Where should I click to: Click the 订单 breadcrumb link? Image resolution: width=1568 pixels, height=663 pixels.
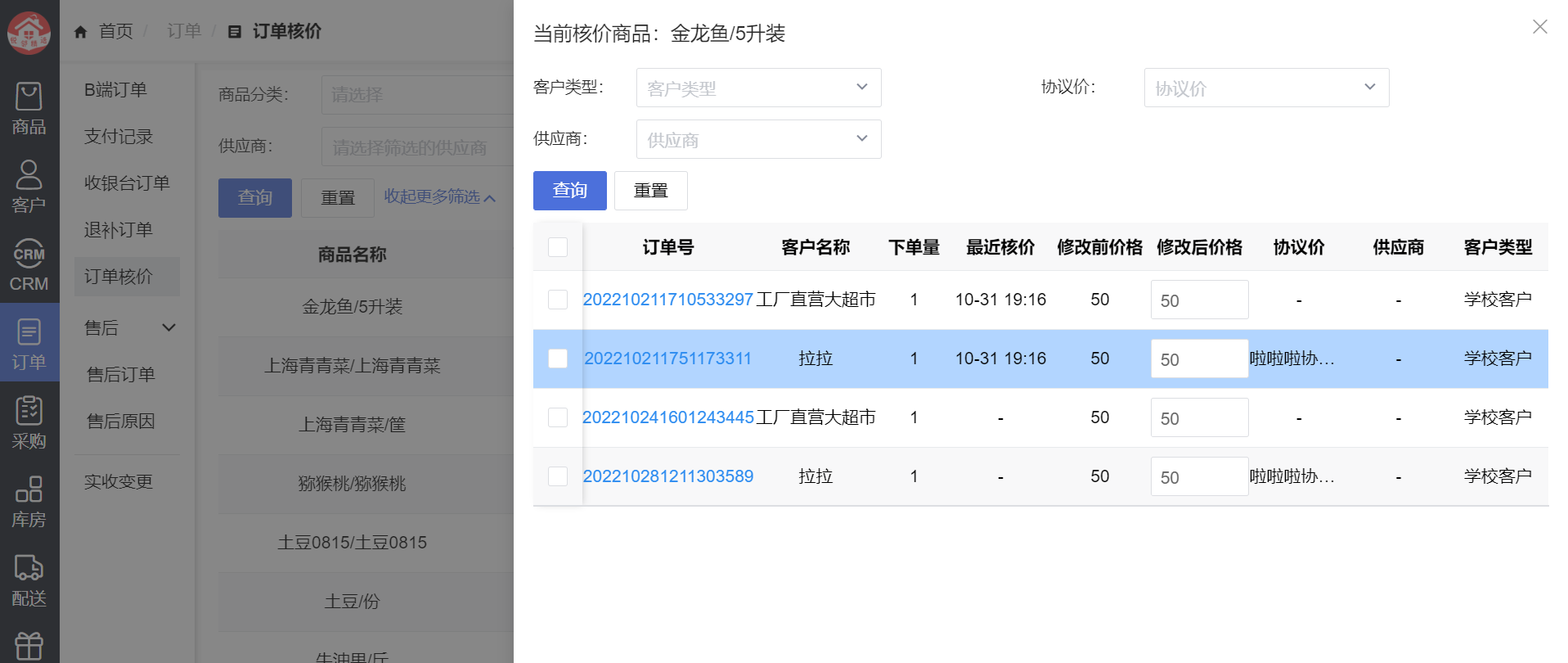coord(184,31)
